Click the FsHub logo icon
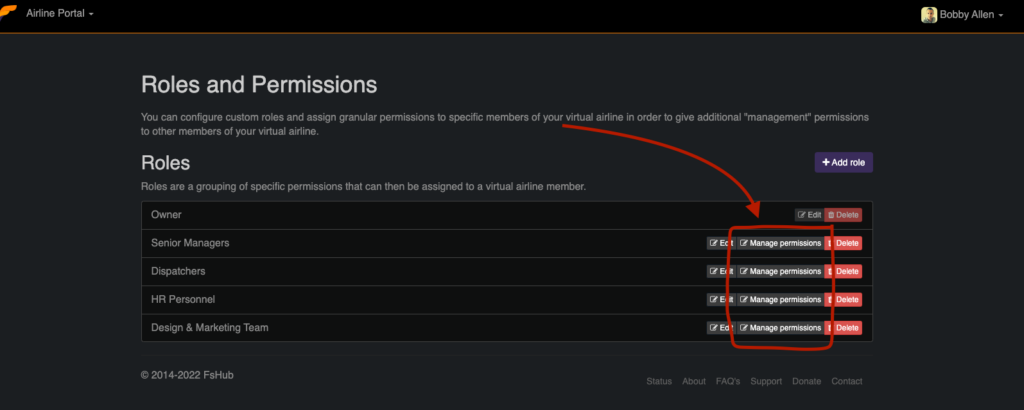The height and width of the screenshot is (410, 1024). tap(8, 14)
